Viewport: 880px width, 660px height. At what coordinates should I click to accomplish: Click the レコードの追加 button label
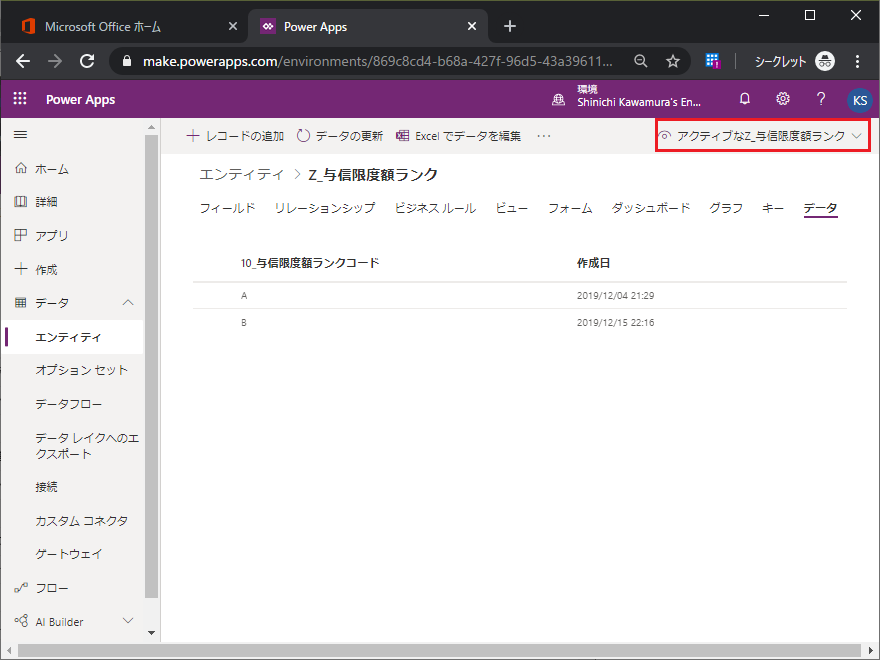[x=245, y=136]
